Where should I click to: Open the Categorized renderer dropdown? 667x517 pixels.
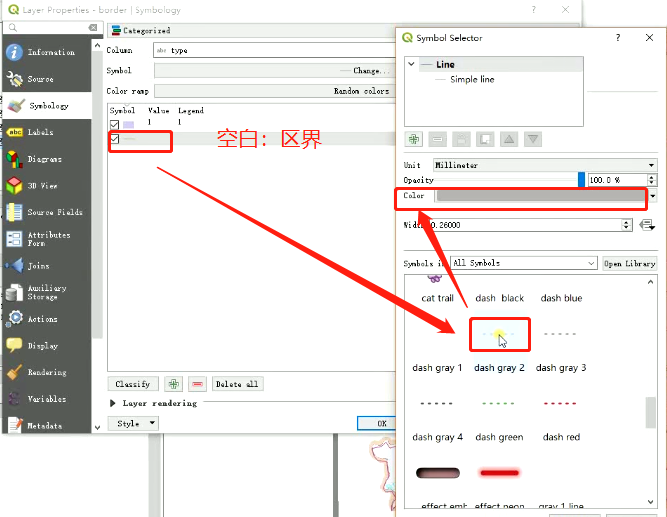pos(253,31)
